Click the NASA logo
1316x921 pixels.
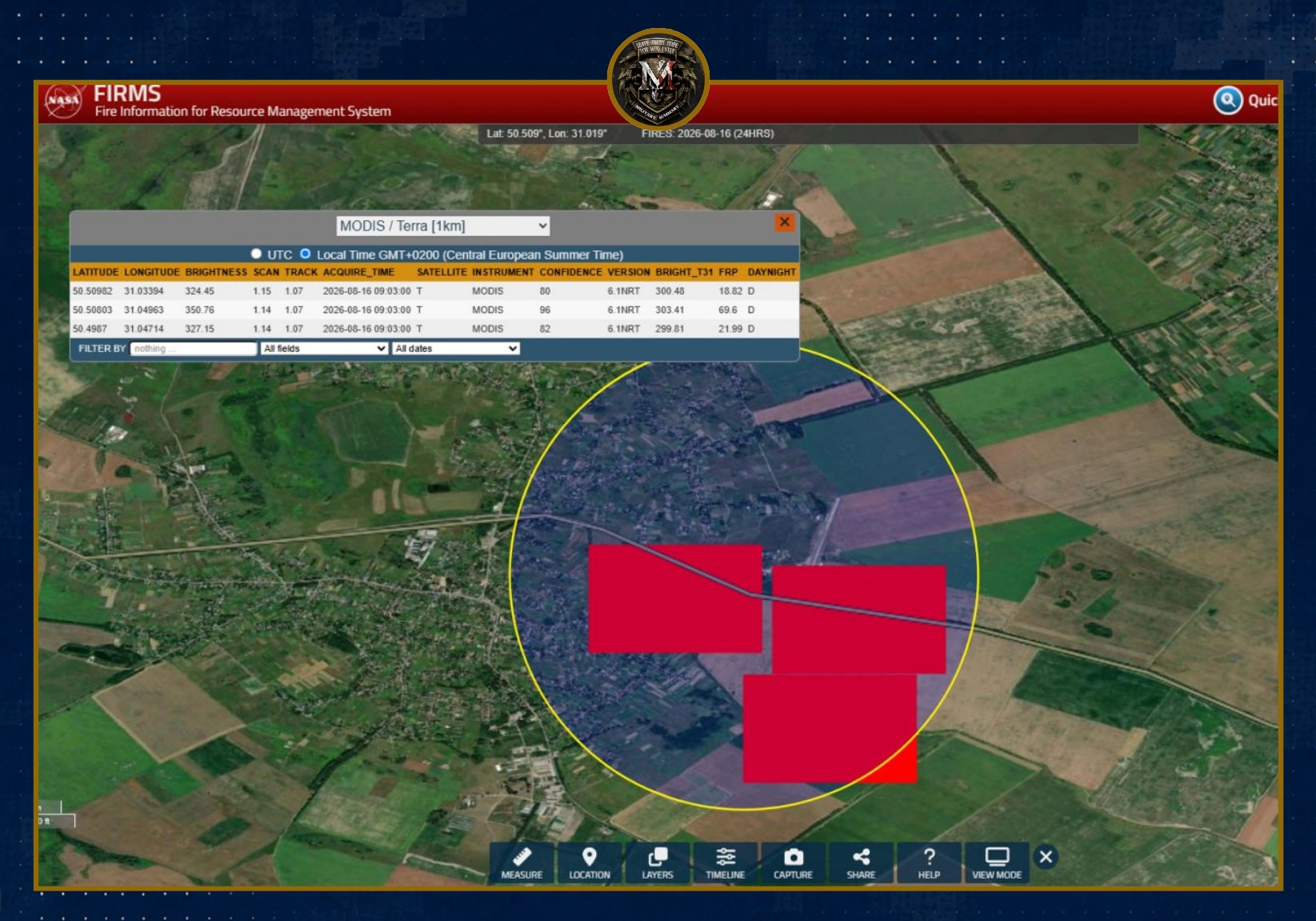pos(64,101)
